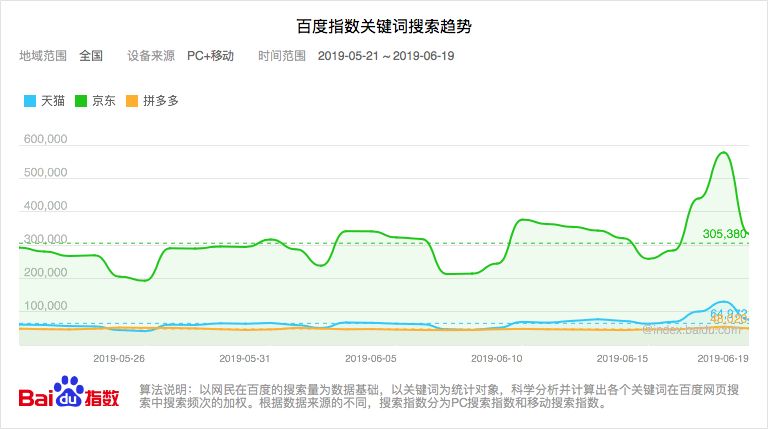The image size is (768, 429).
Task: Click the 2019-05-26 x-axis date
Action: pos(119,358)
